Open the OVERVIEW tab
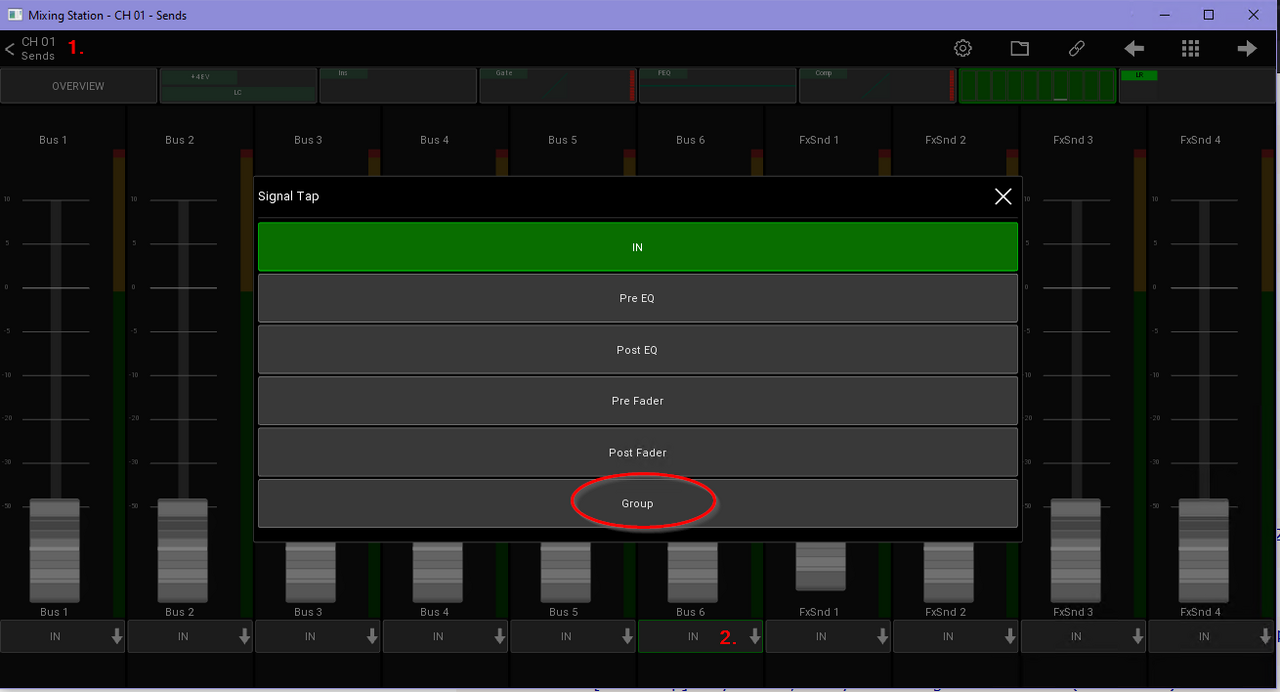The image size is (1280, 692). tap(78, 86)
